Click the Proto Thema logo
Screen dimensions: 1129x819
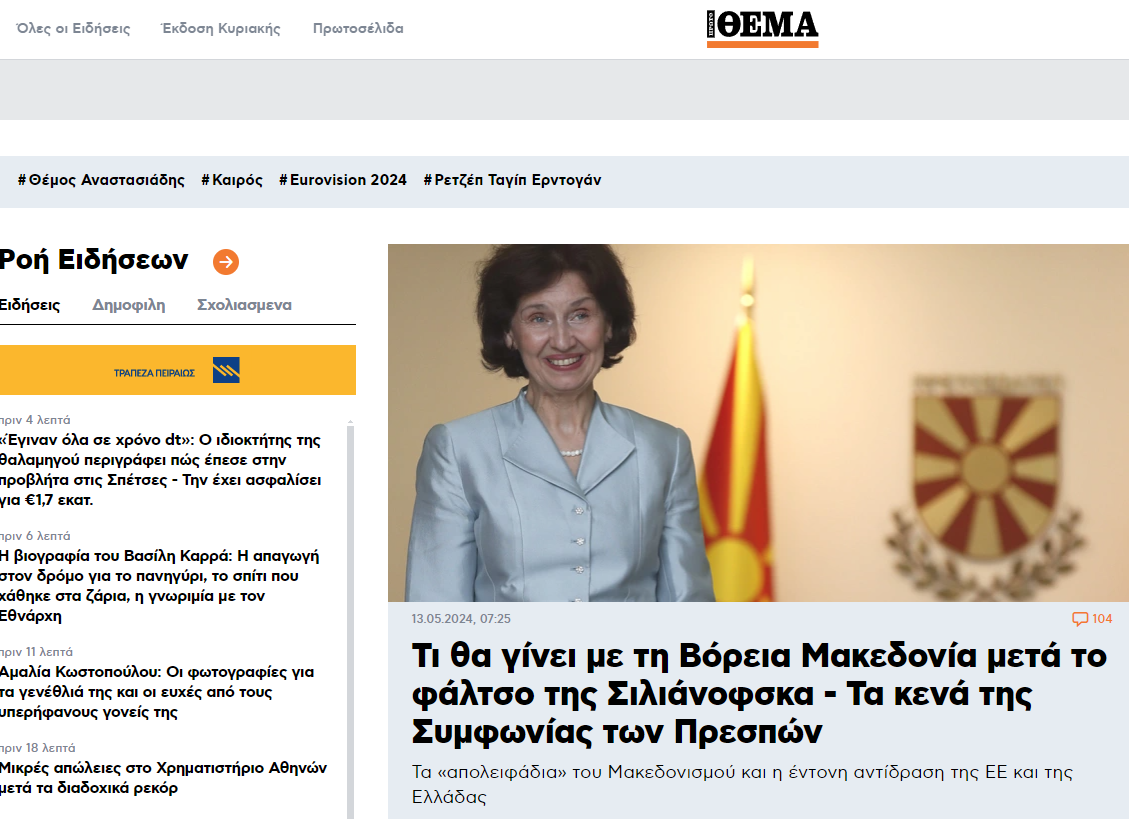[763, 29]
